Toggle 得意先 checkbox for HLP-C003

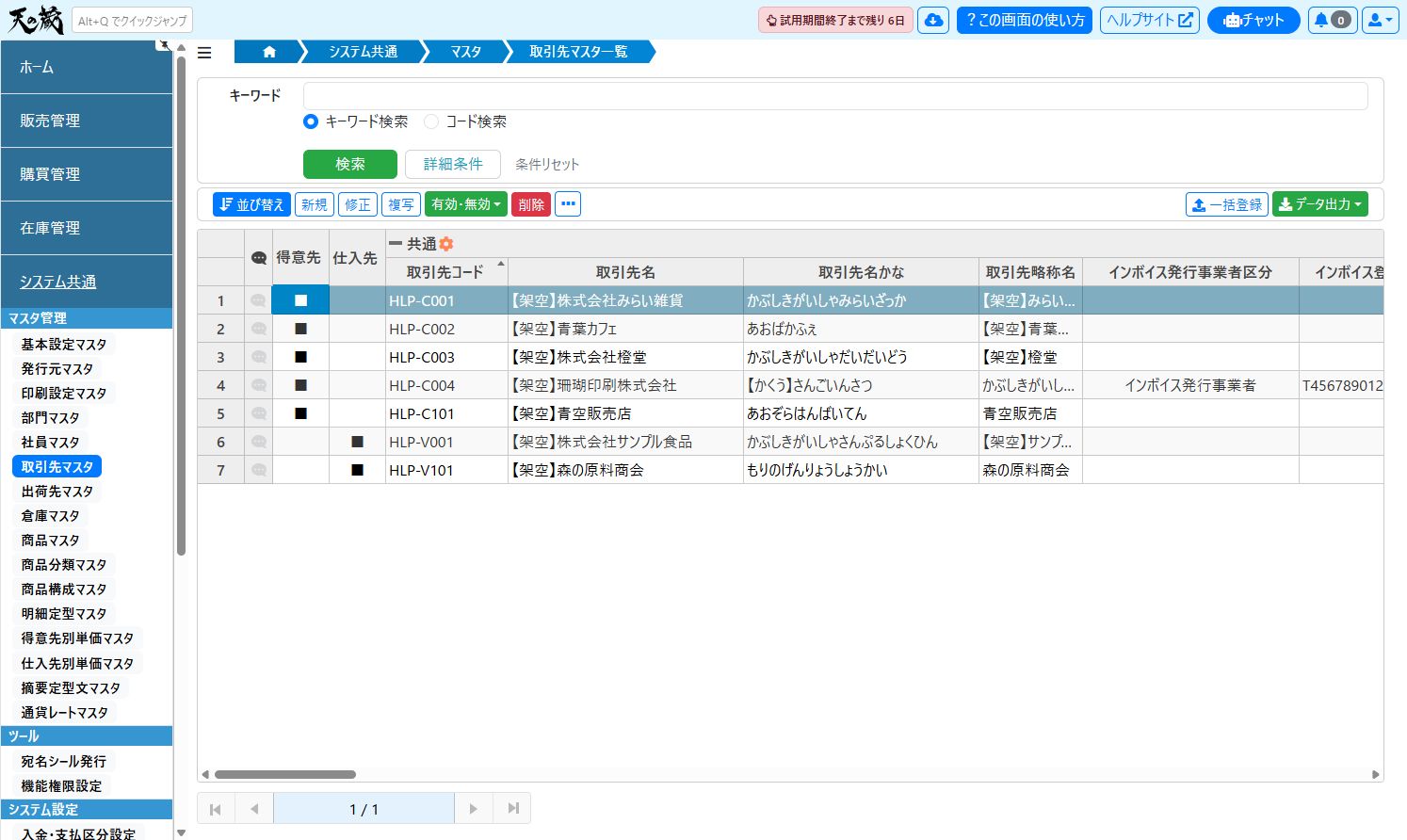point(300,357)
